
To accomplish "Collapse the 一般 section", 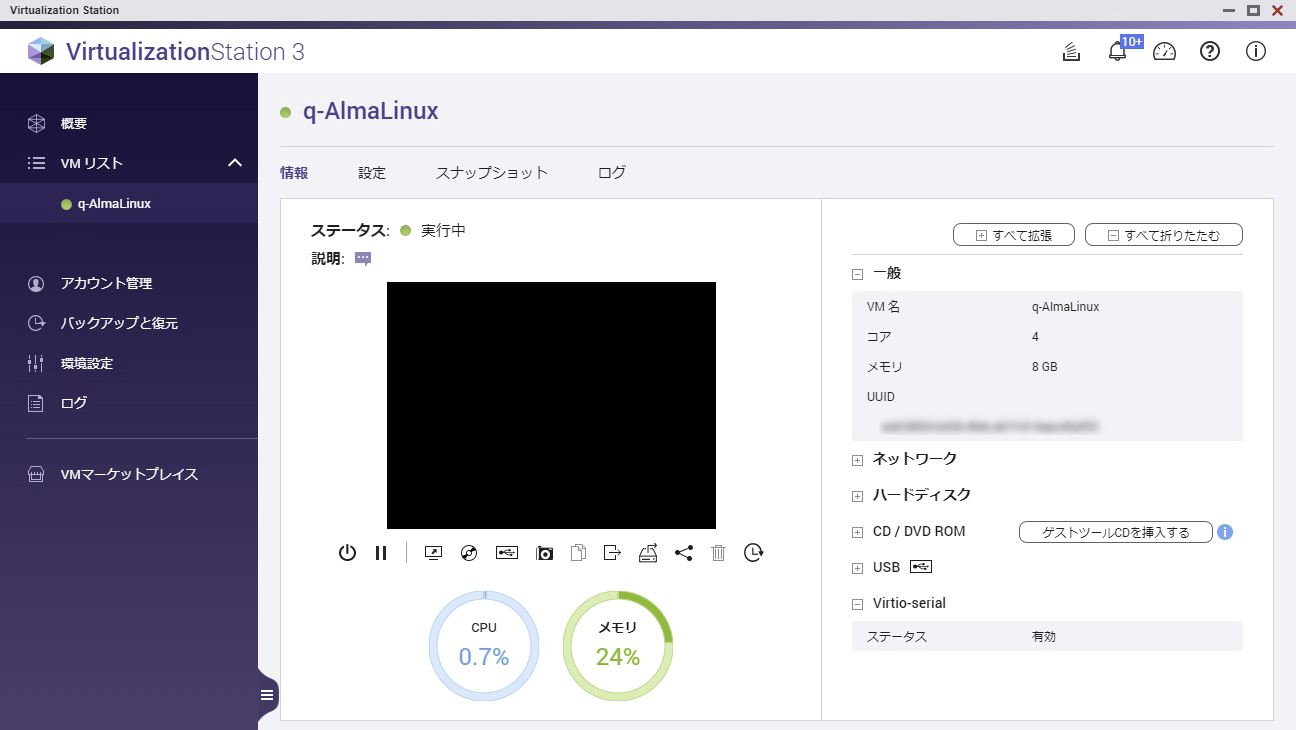I will coord(857,274).
